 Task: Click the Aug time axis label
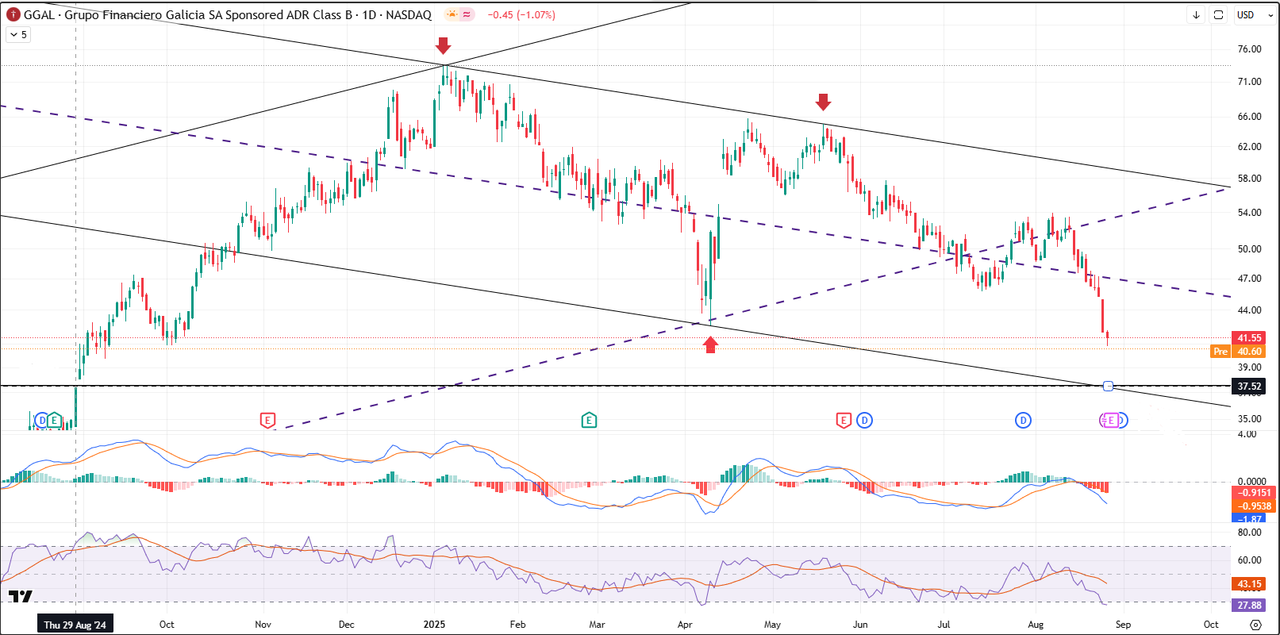pyautogui.click(x=1035, y=624)
